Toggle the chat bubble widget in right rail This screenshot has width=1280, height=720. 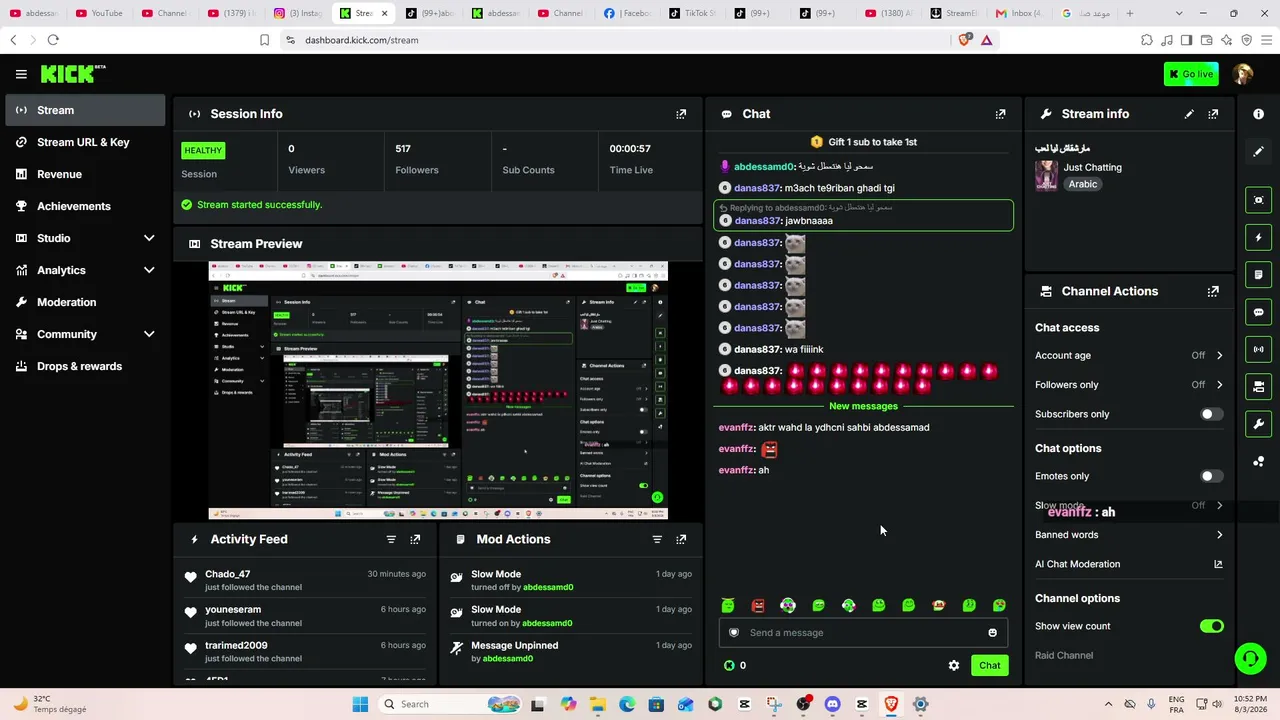pos(1258,312)
